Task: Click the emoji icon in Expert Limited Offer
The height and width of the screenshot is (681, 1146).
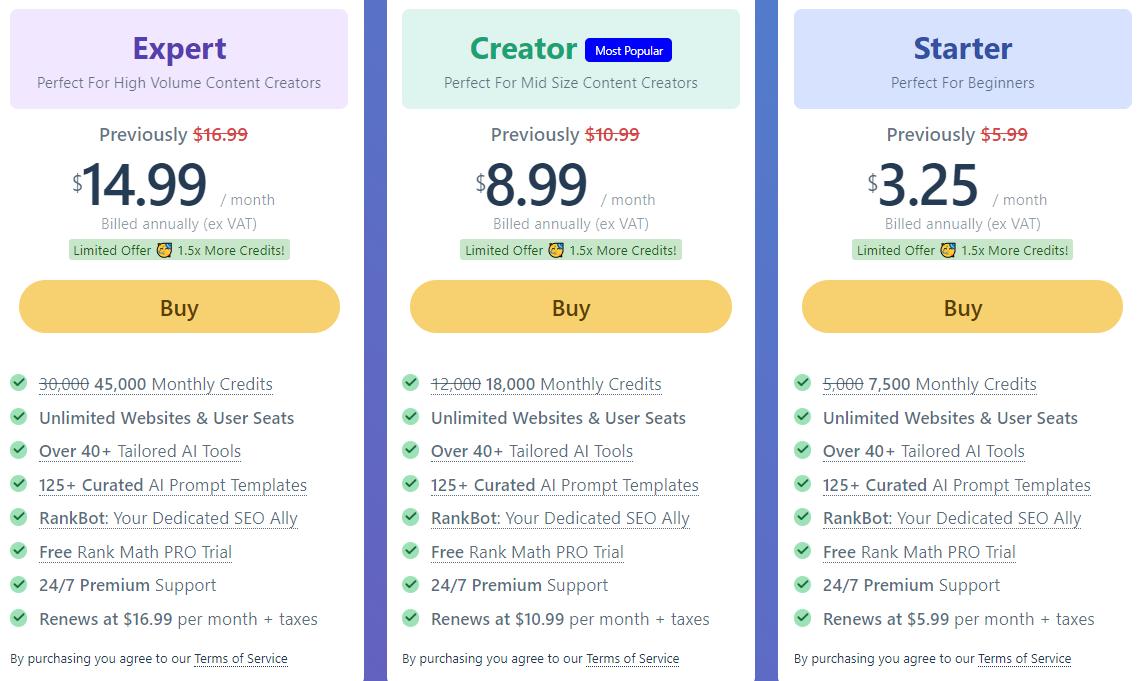Action: coord(164,250)
